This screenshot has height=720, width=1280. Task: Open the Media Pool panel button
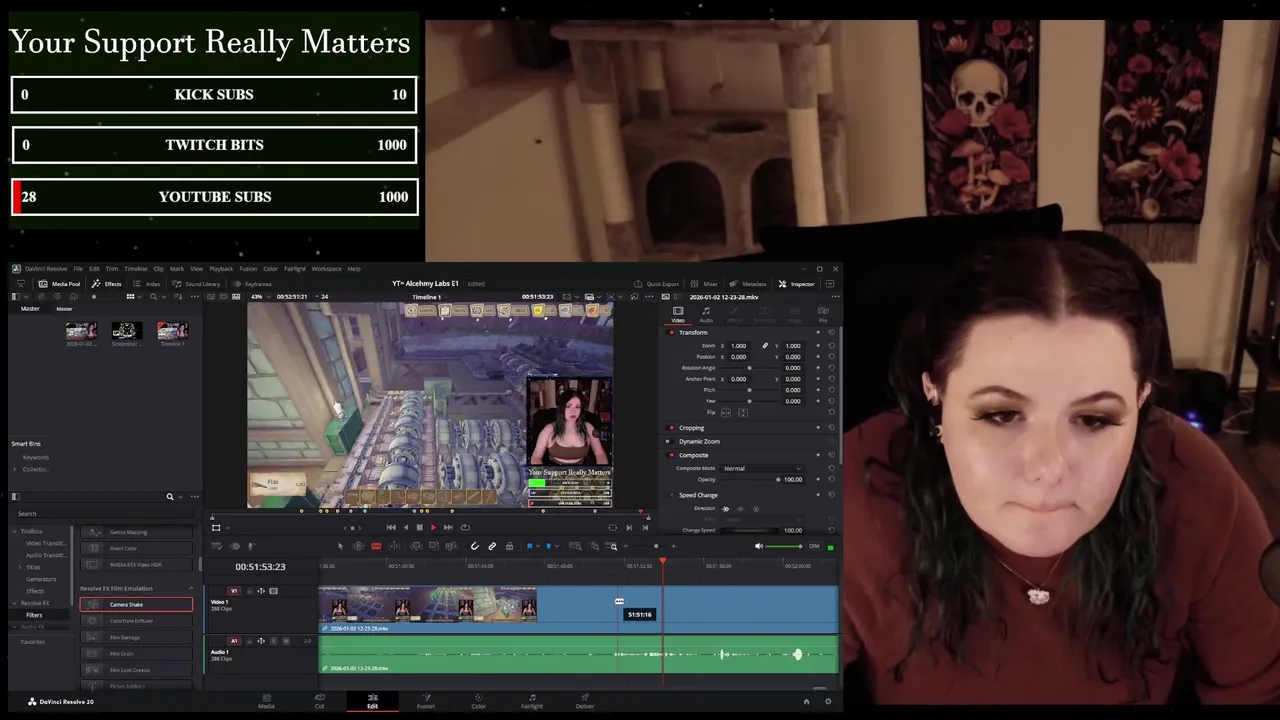[x=60, y=284]
